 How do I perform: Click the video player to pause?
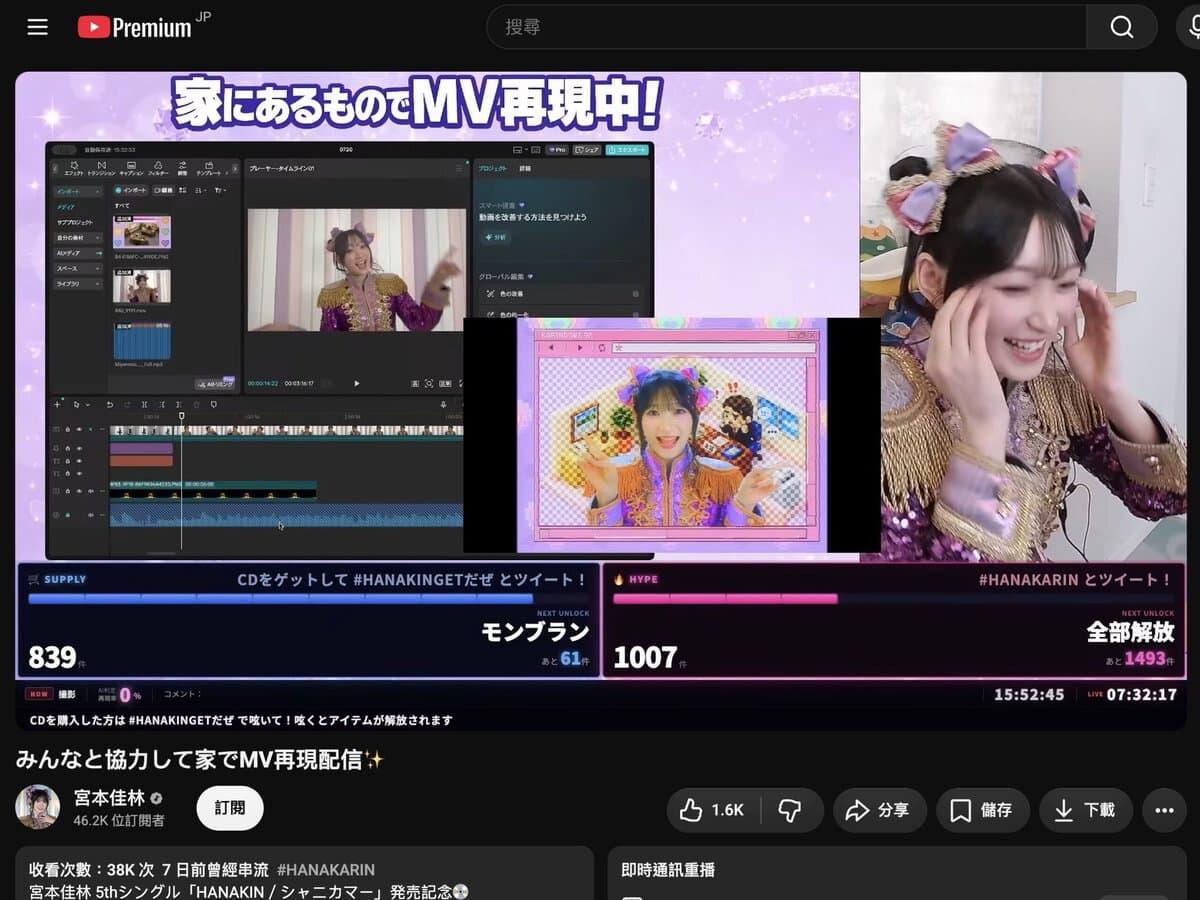point(601,400)
